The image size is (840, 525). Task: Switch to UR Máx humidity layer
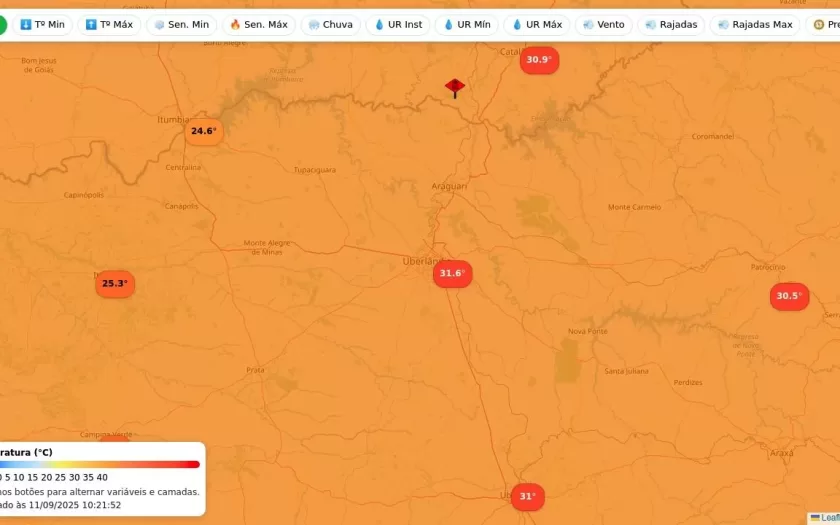pyautogui.click(x=536, y=24)
